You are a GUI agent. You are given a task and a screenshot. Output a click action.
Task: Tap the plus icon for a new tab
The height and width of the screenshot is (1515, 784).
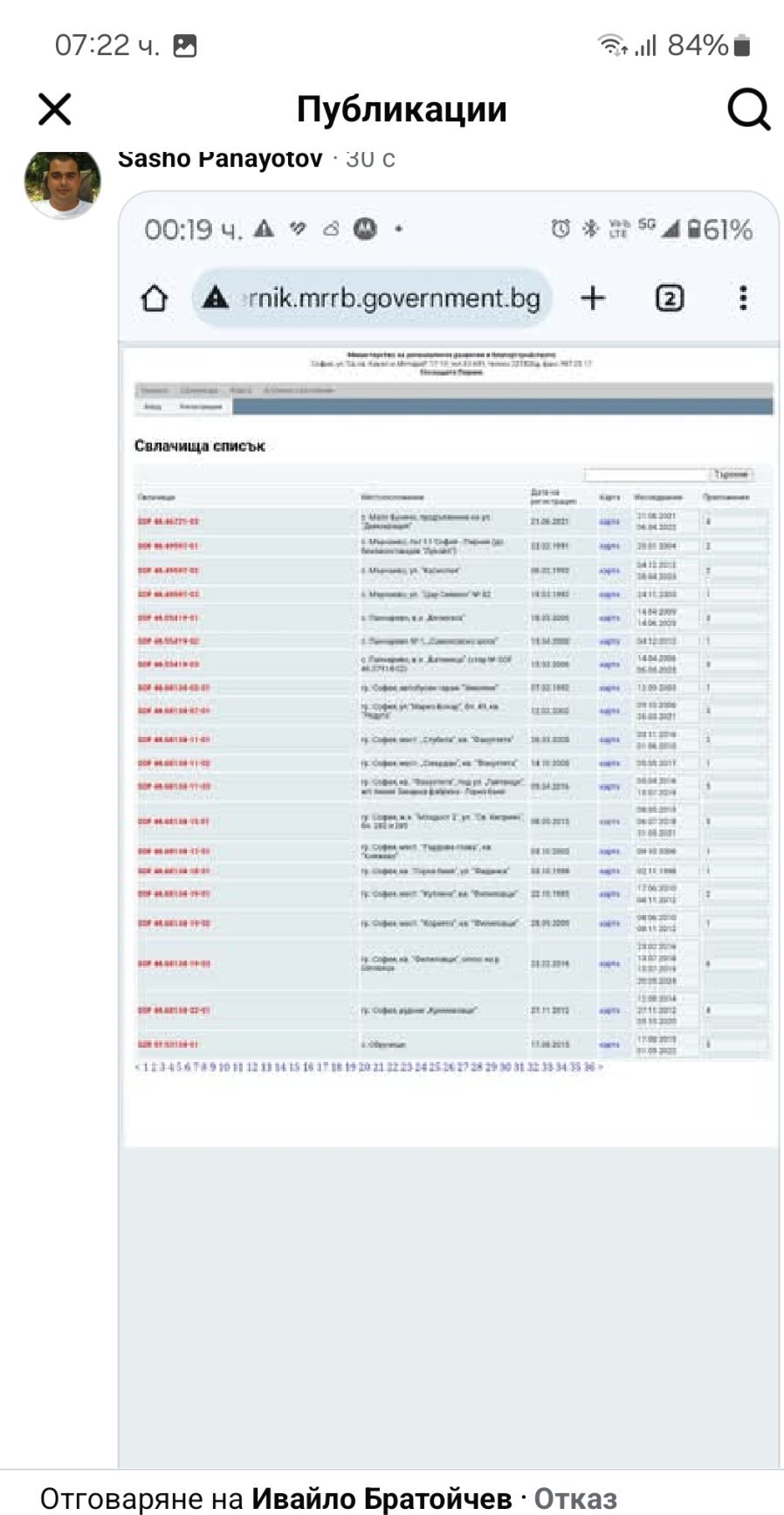click(593, 299)
